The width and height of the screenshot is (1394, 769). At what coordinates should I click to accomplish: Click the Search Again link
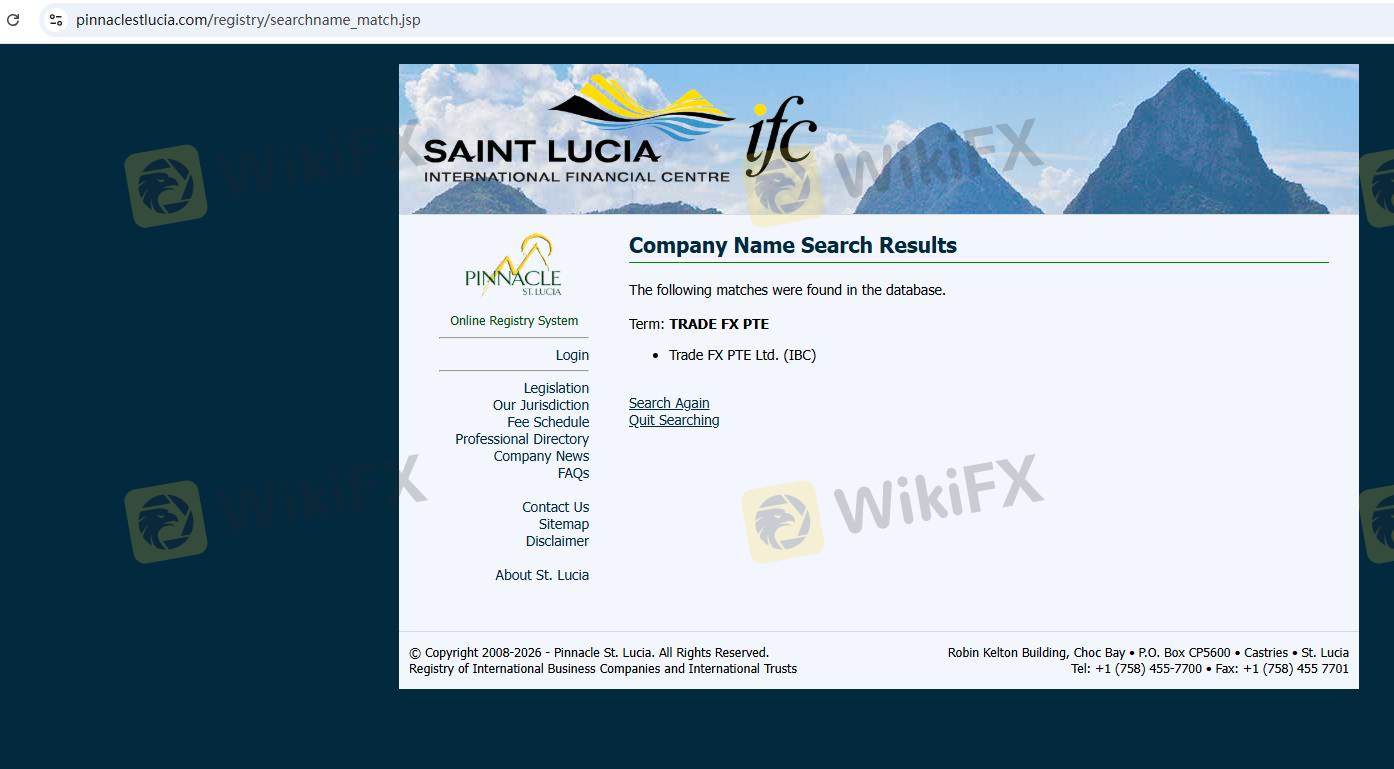(669, 403)
